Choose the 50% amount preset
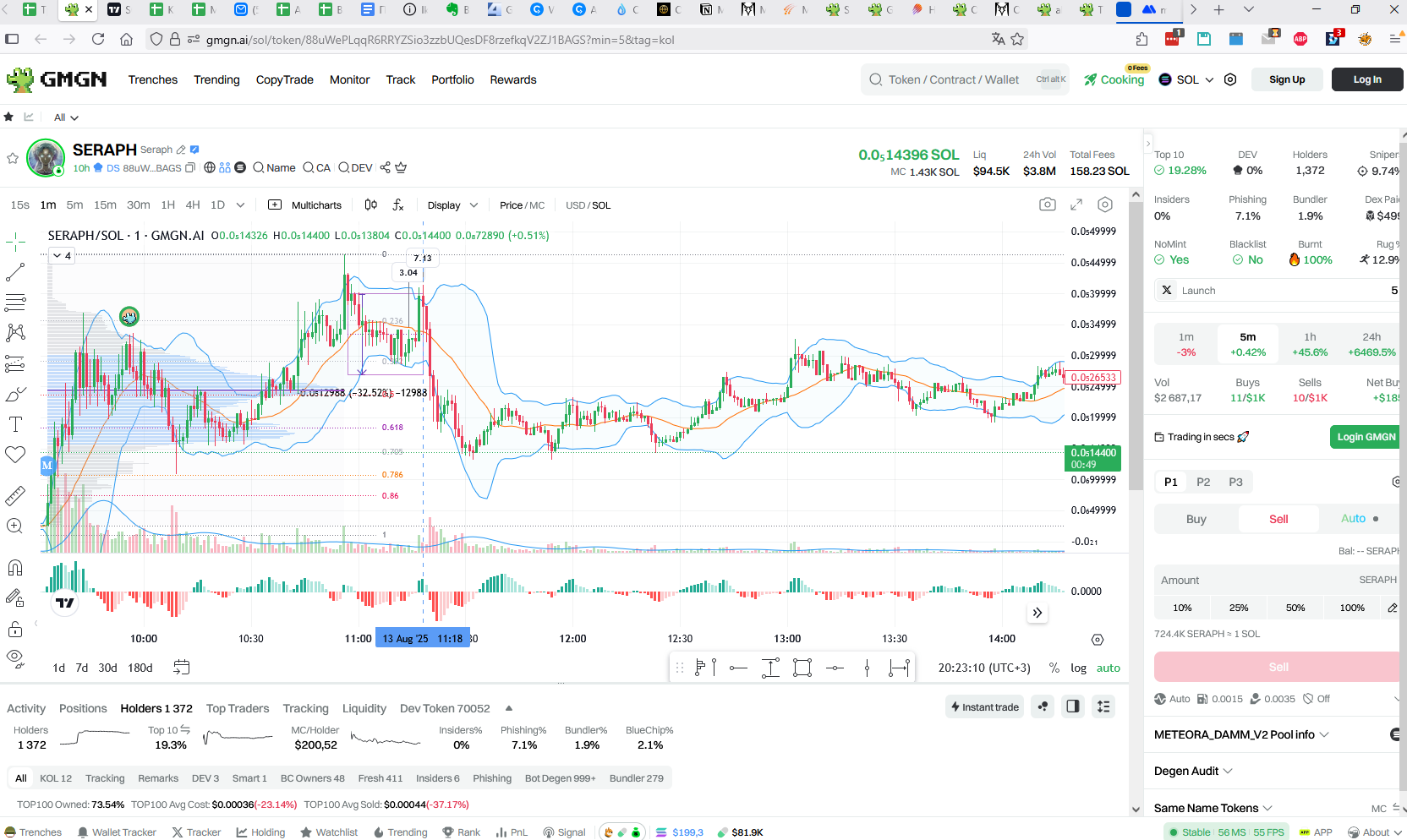The height and width of the screenshot is (840, 1407). 1295,608
